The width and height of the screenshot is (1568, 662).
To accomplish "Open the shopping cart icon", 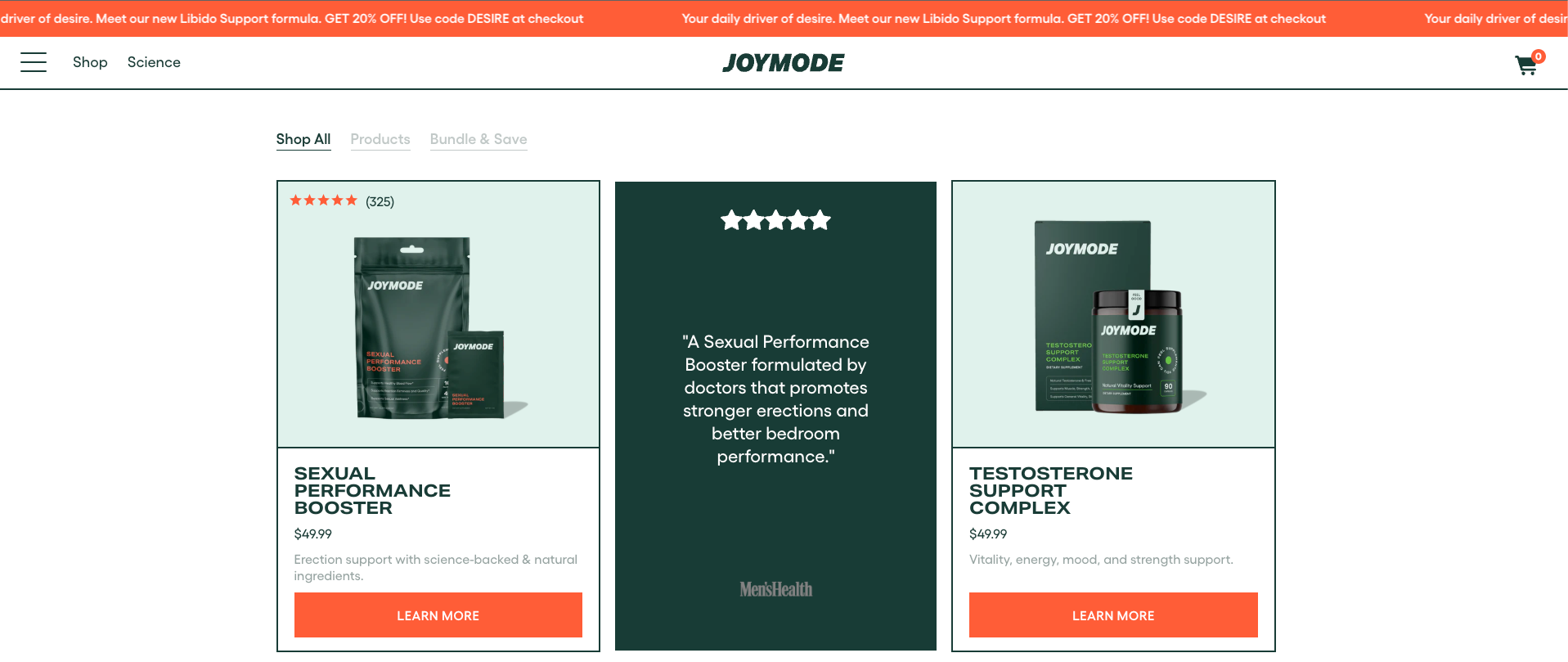I will pyautogui.click(x=1525, y=65).
